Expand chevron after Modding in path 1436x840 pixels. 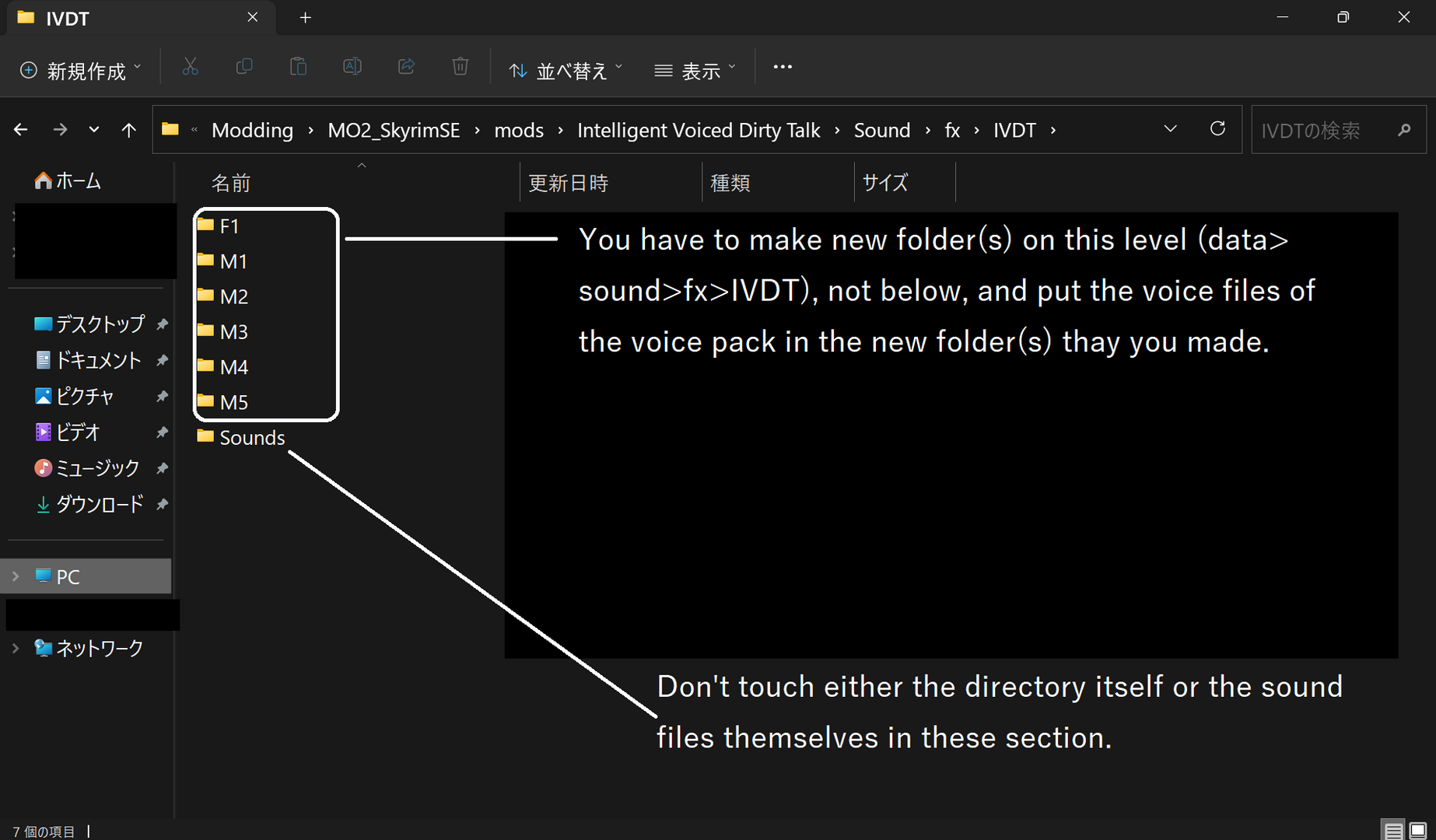coord(310,130)
